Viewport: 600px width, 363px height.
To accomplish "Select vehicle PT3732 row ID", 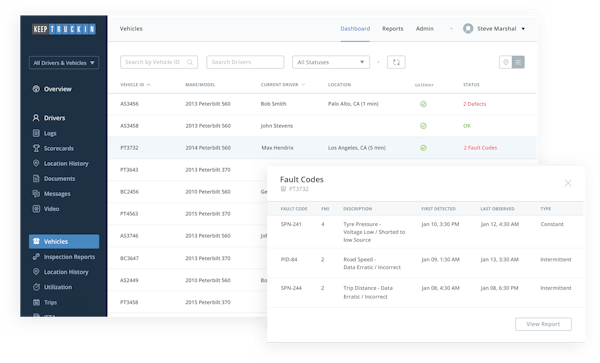I will point(129,148).
